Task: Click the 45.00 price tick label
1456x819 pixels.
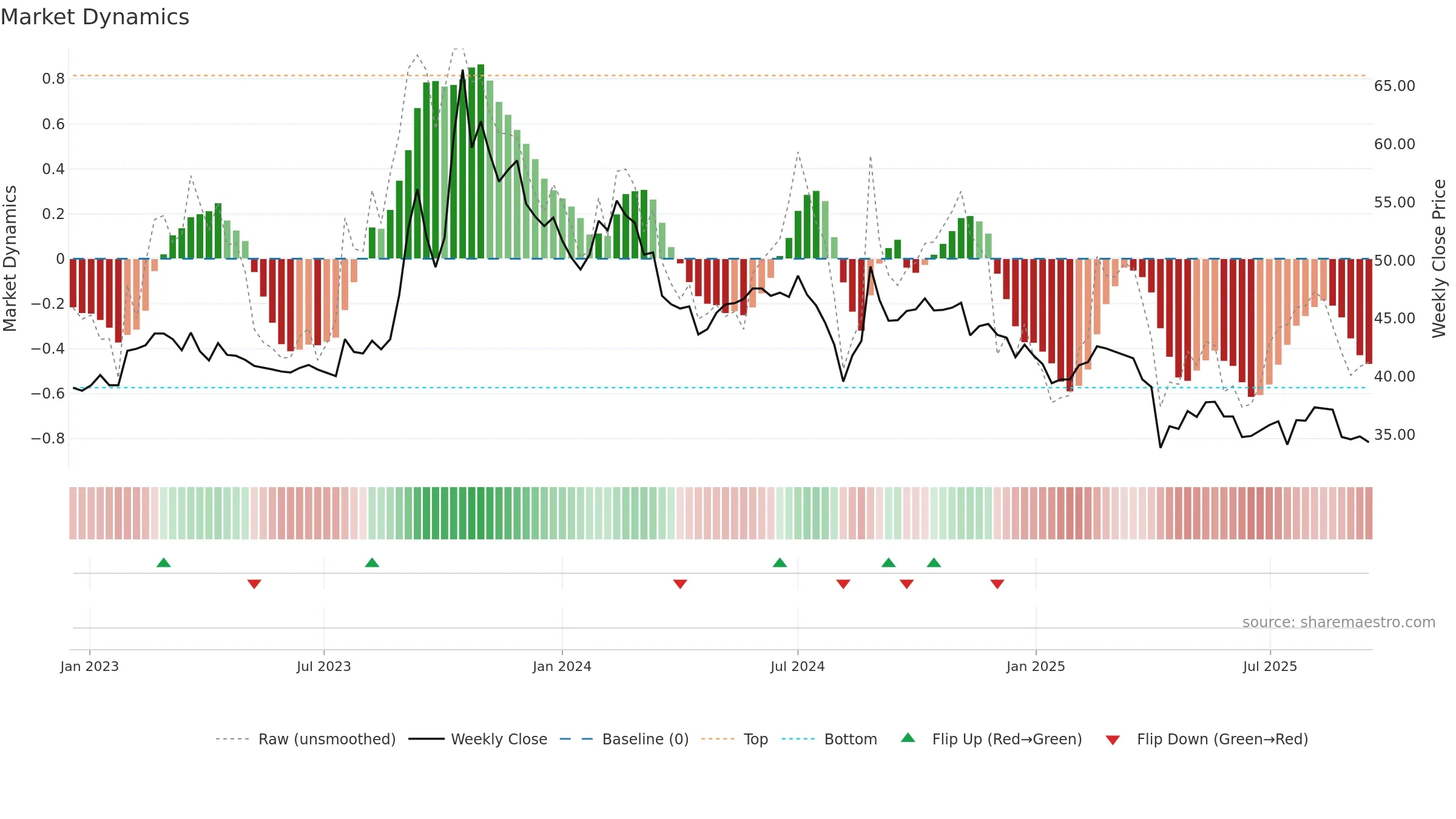Action: [x=1395, y=318]
